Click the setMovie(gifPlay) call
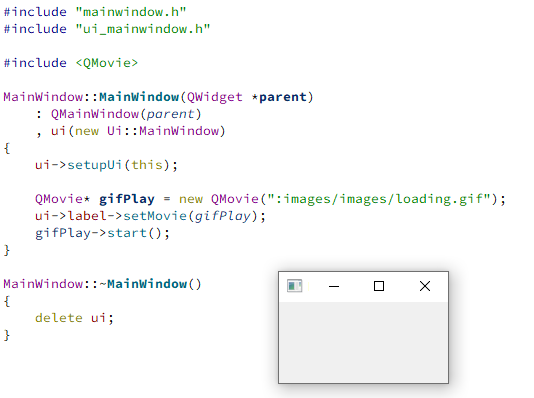Viewport: 534px width, 398px height. (190, 216)
